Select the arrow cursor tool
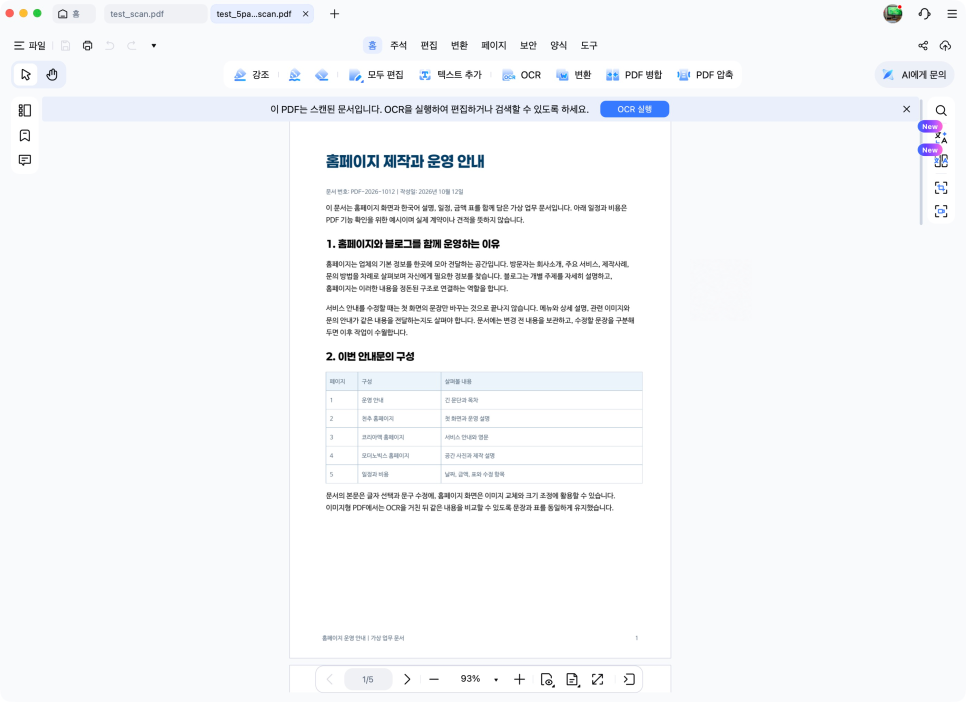 click(25, 75)
